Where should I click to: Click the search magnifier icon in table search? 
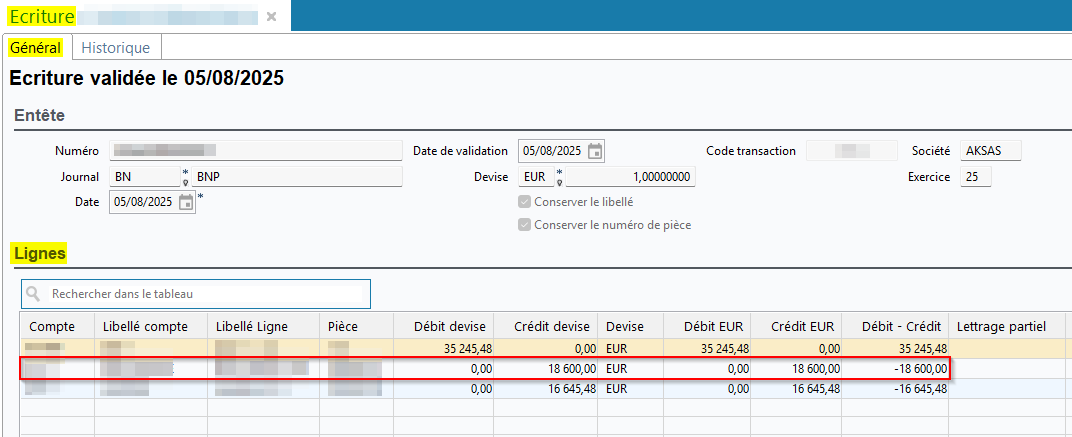pos(35,294)
